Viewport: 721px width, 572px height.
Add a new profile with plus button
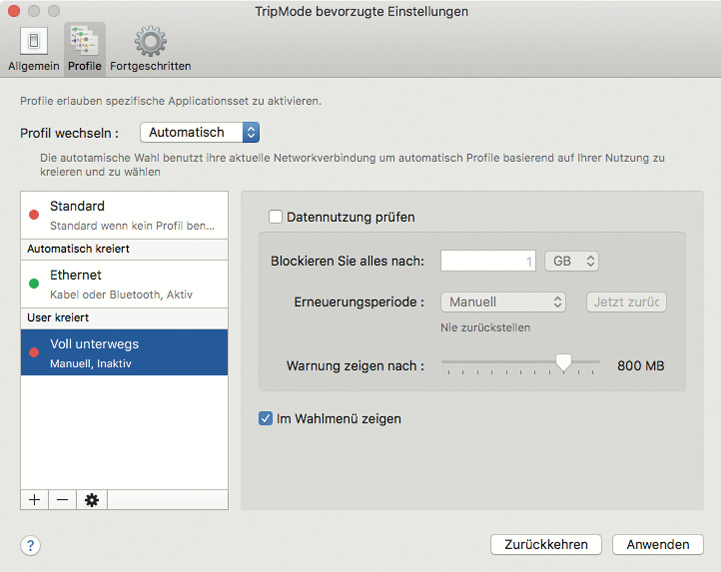tap(35, 500)
